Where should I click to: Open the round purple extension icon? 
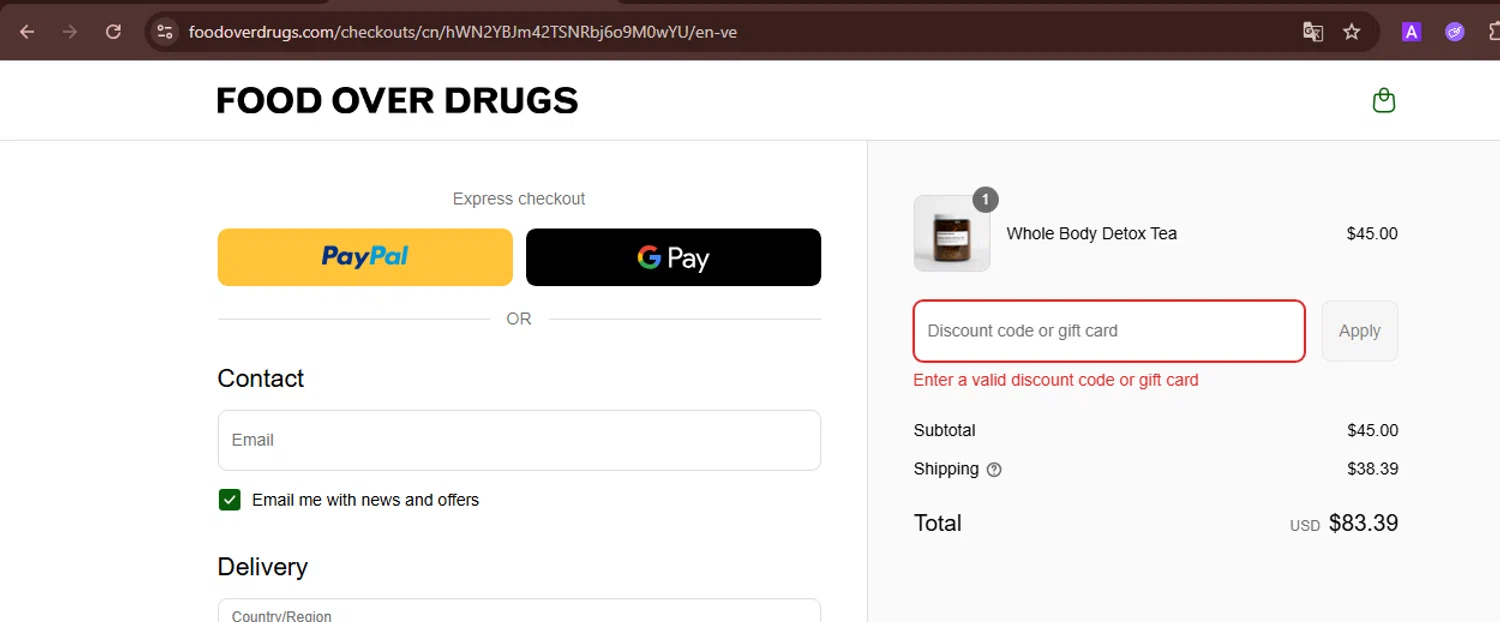coord(1455,32)
